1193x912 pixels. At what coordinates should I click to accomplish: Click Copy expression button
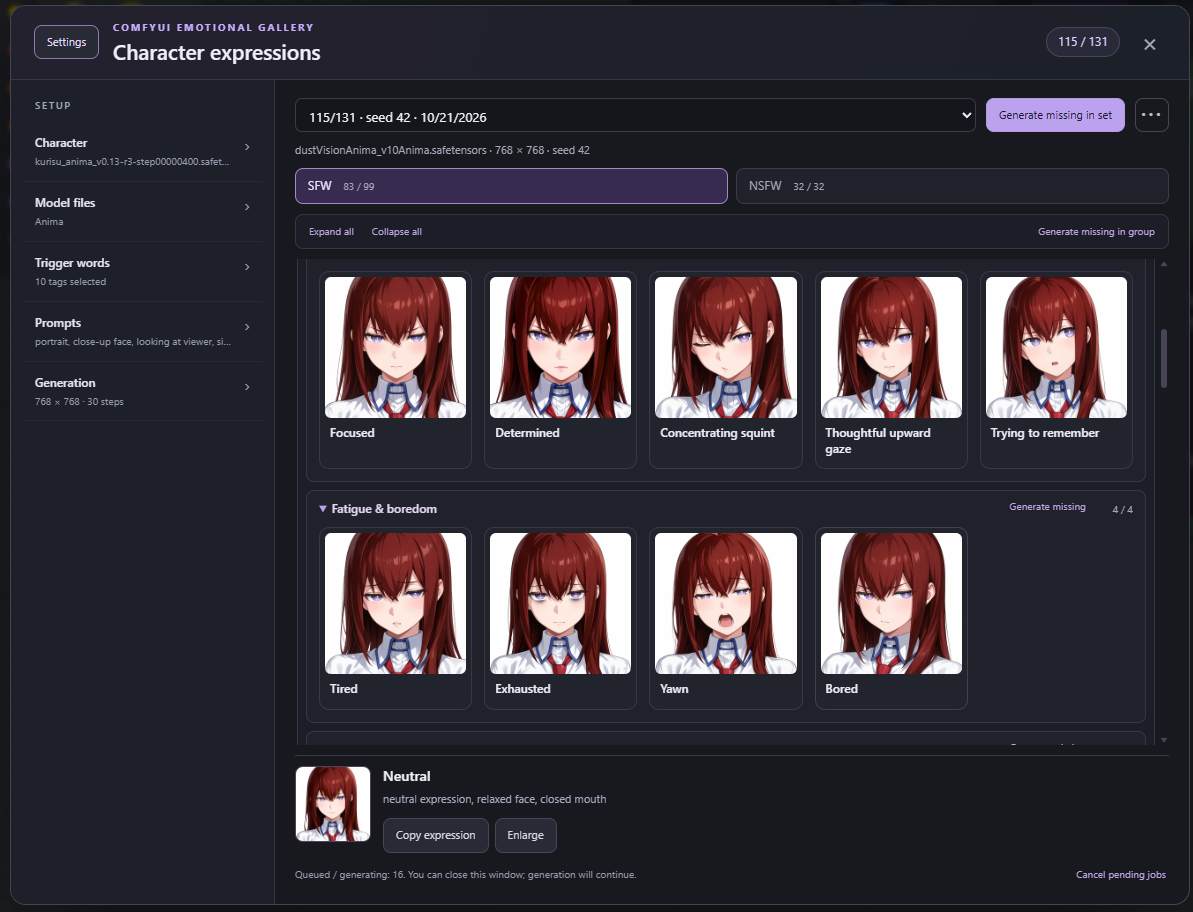[x=435, y=835]
